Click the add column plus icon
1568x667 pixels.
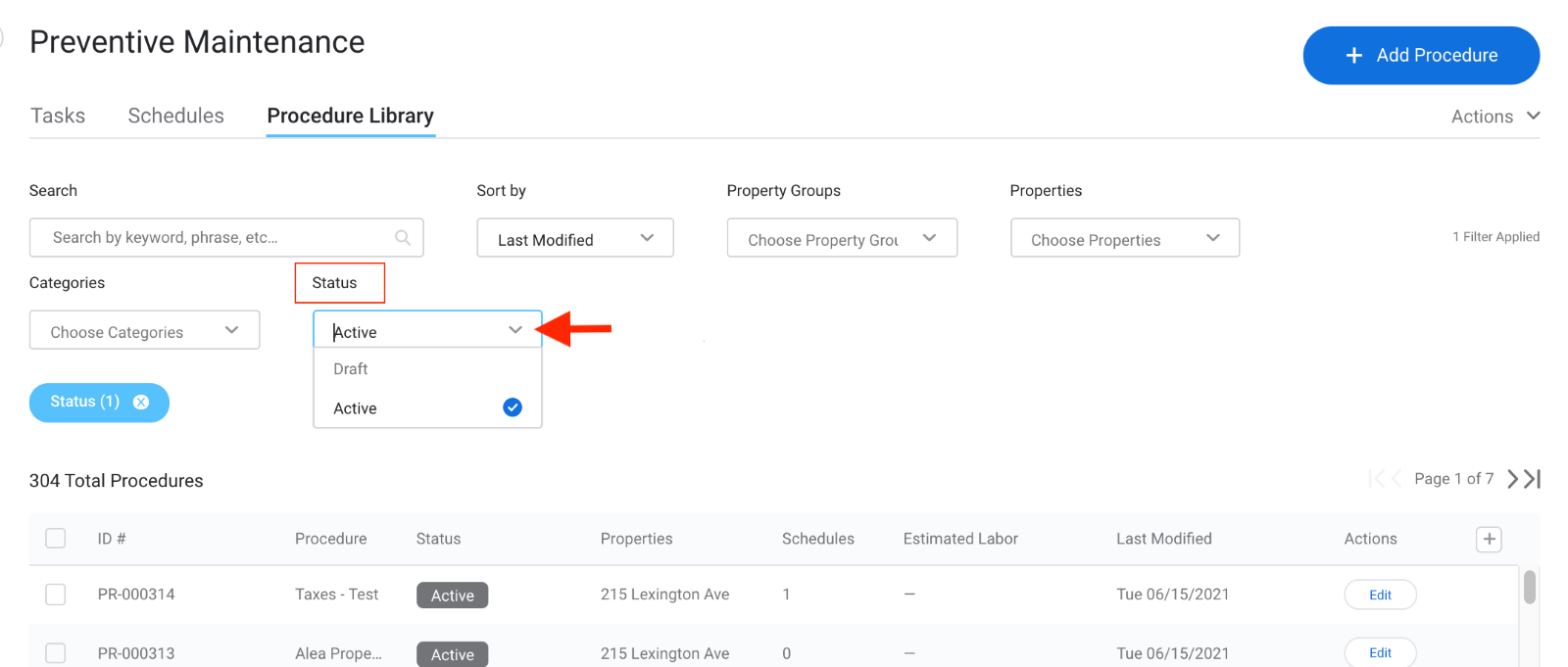coord(1488,540)
